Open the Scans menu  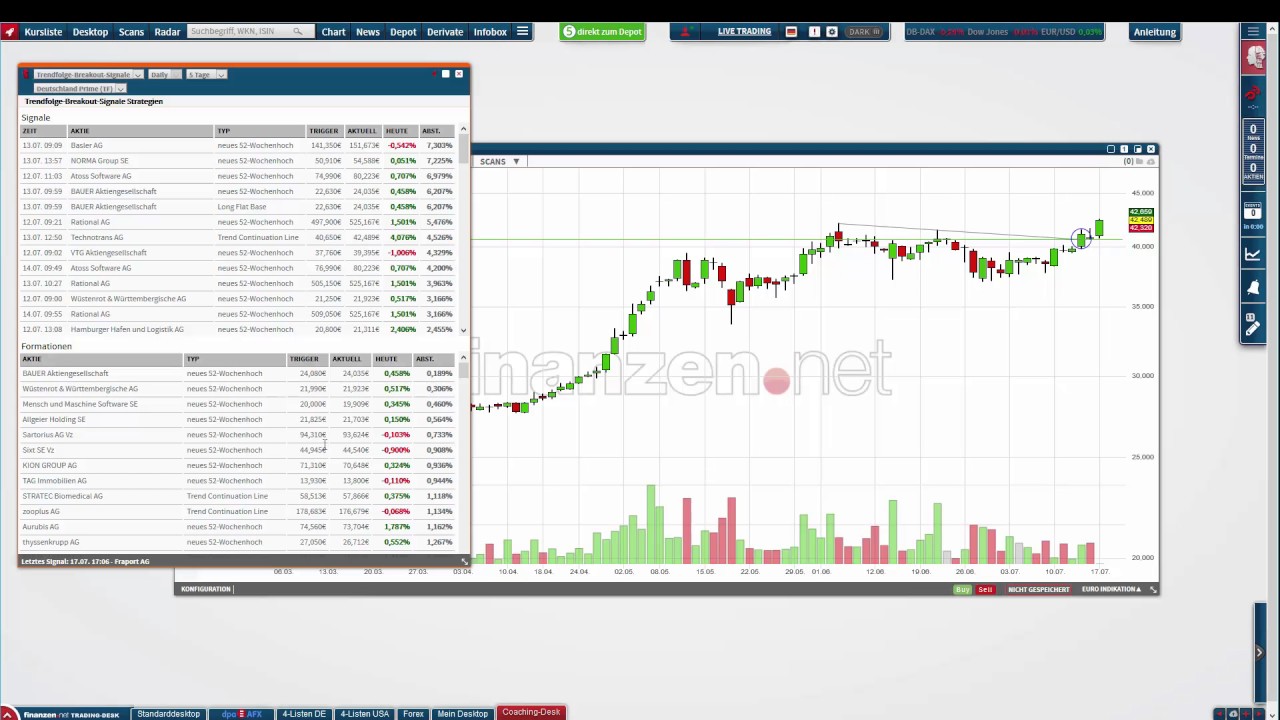click(131, 32)
